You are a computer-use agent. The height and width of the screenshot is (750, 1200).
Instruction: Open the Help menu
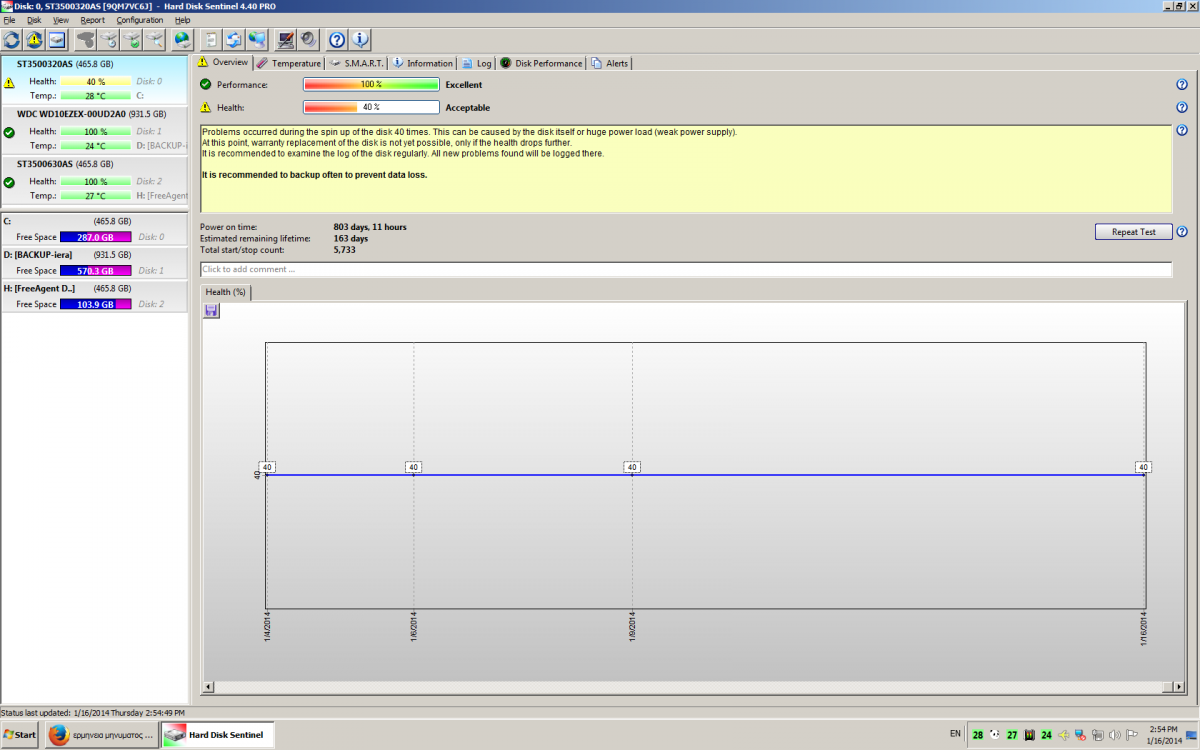[x=182, y=20]
